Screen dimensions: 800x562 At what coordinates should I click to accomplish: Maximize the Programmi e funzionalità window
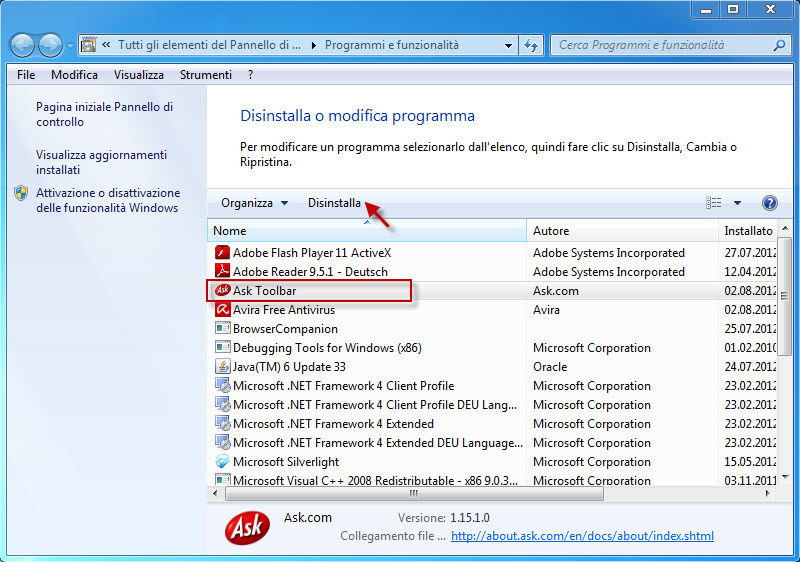tap(733, 9)
